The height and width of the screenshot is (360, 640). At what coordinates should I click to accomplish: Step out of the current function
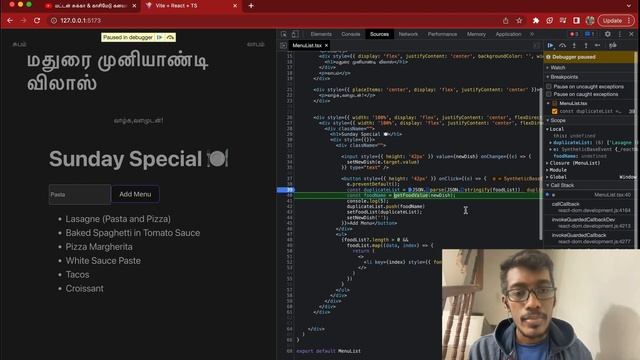click(586, 45)
